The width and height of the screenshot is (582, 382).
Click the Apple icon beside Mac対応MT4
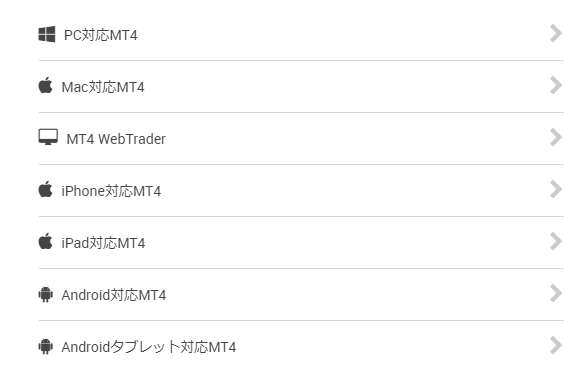[x=45, y=85]
